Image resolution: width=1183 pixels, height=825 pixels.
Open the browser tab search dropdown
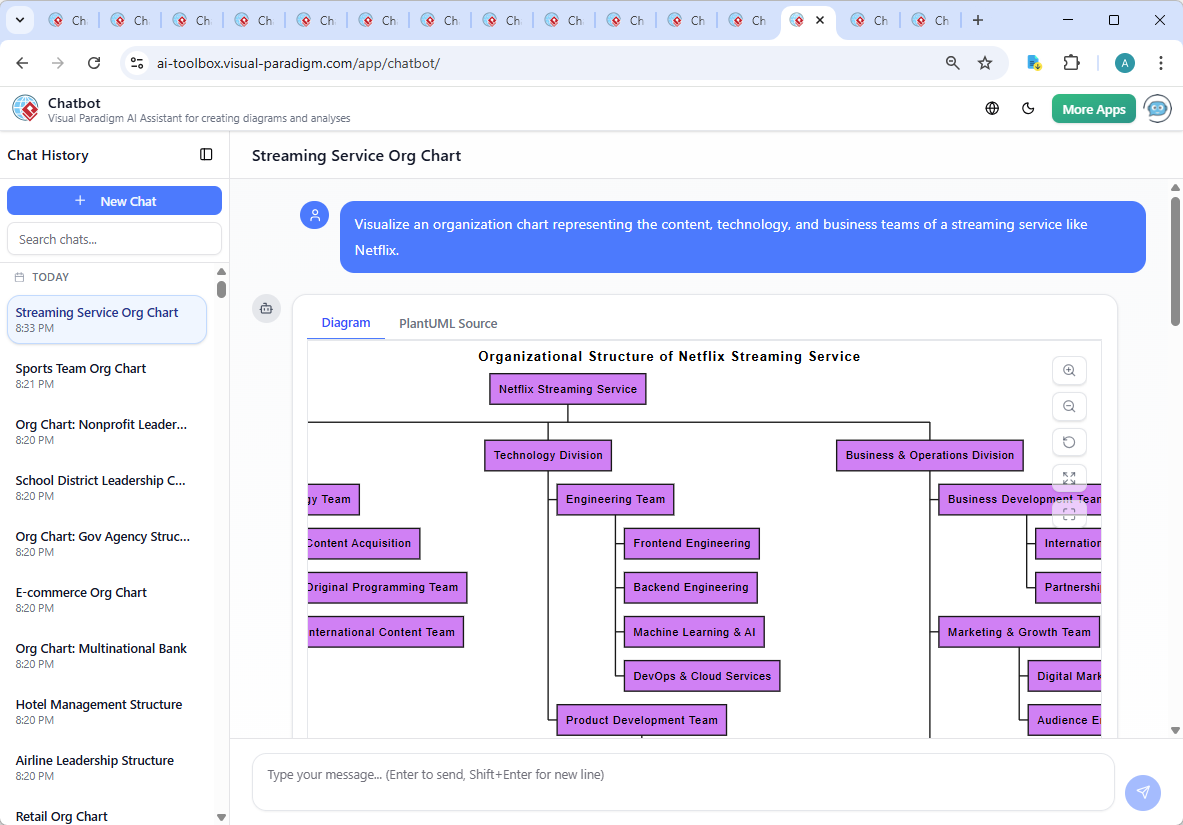pos(19,20)
